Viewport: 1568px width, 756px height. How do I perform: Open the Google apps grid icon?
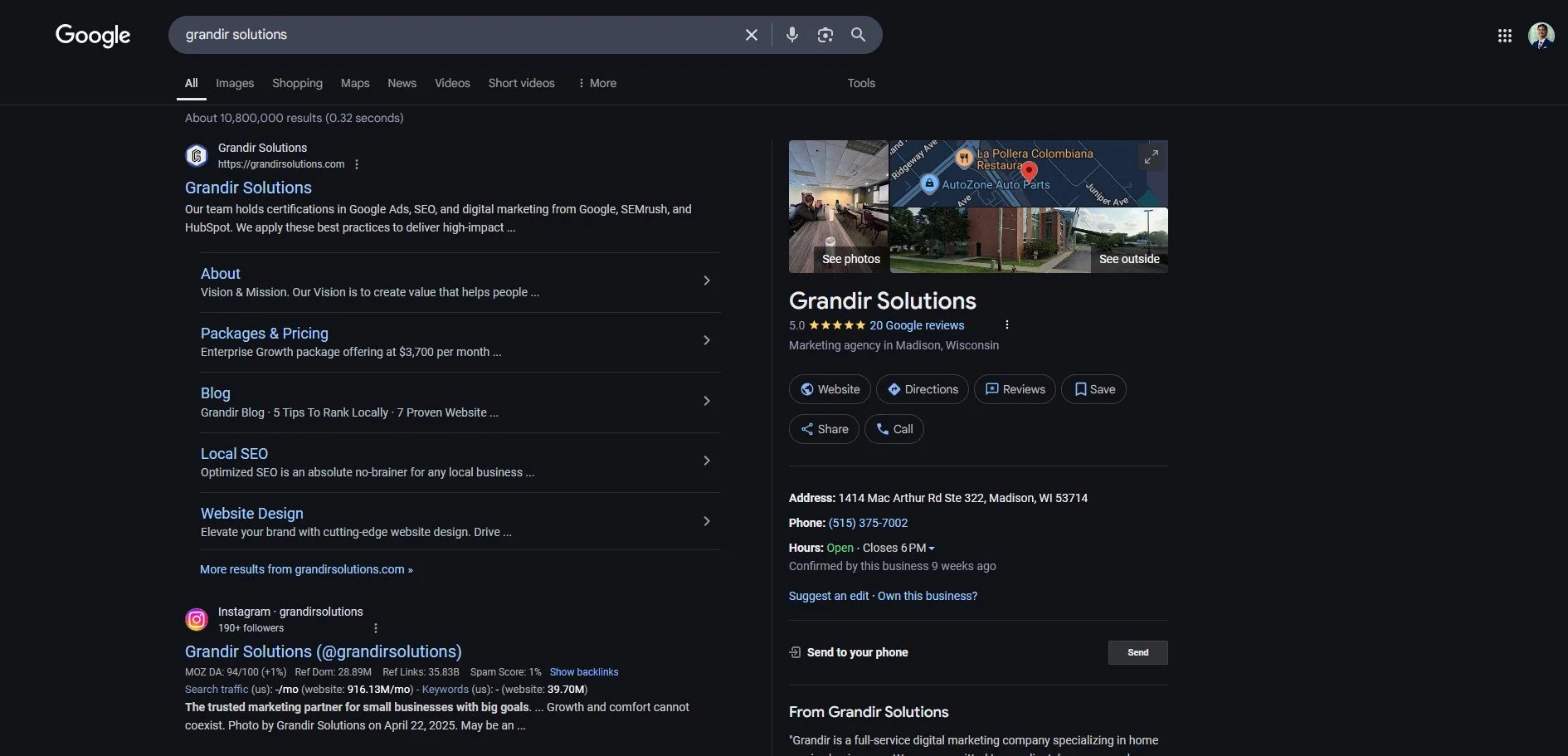pos(1505,36)
